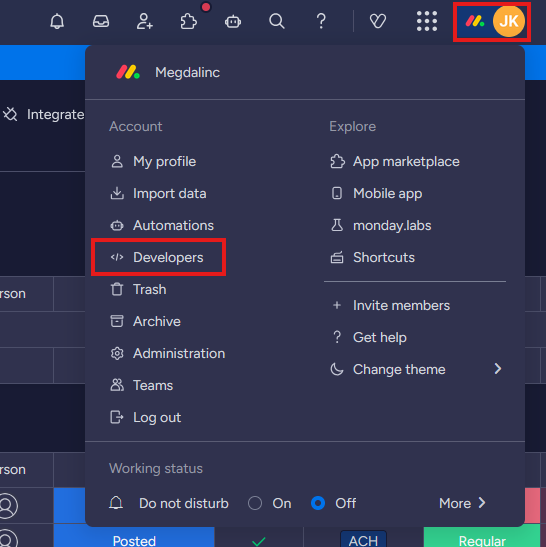The width and height of the screenshot is (546, 547).
Task: Open the nine-dot products switcher
Action: tap(427, 21)
